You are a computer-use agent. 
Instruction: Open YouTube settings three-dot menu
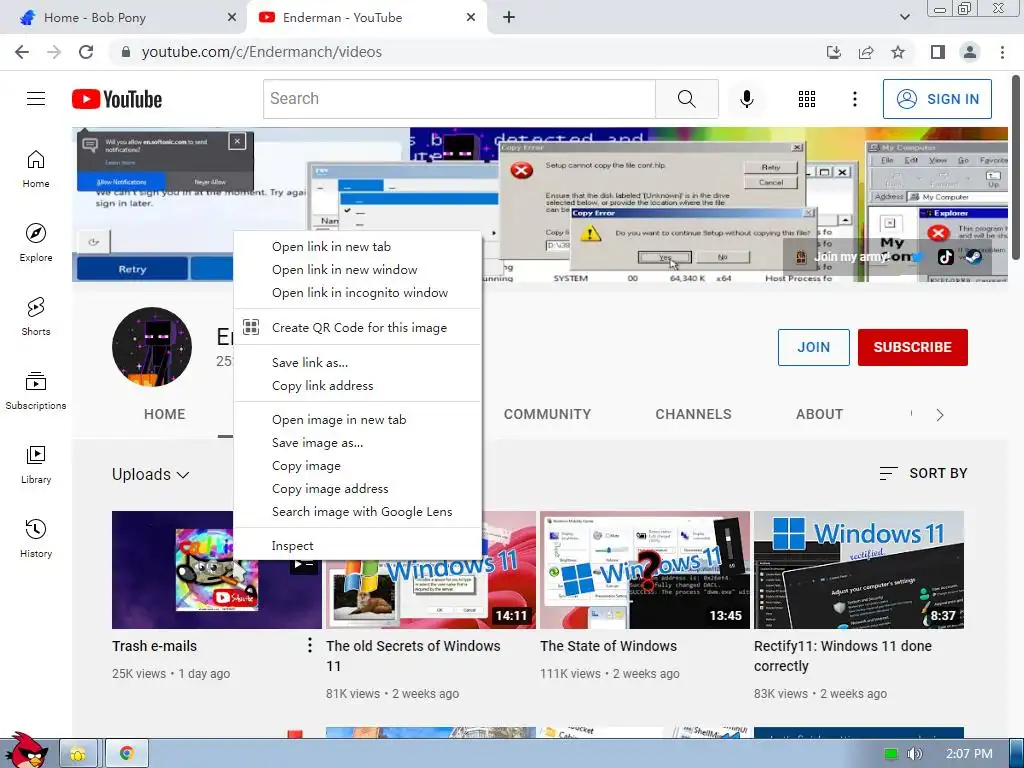(x=854, y=99)
